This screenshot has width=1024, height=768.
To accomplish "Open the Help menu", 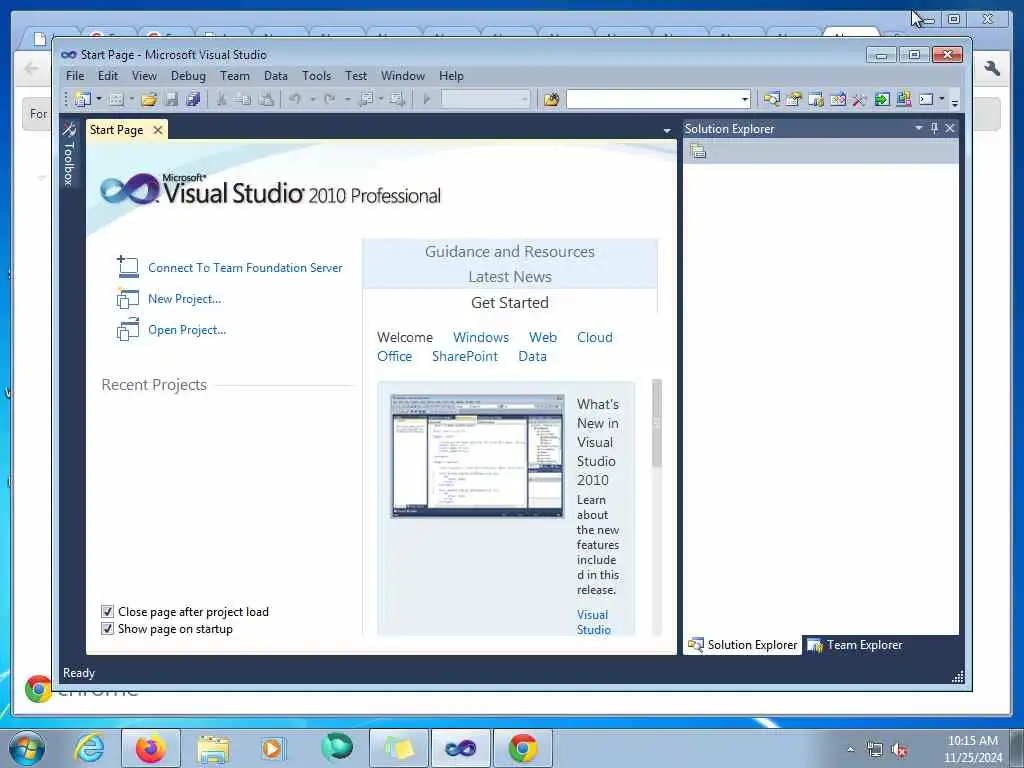I will tap(451, 76).
